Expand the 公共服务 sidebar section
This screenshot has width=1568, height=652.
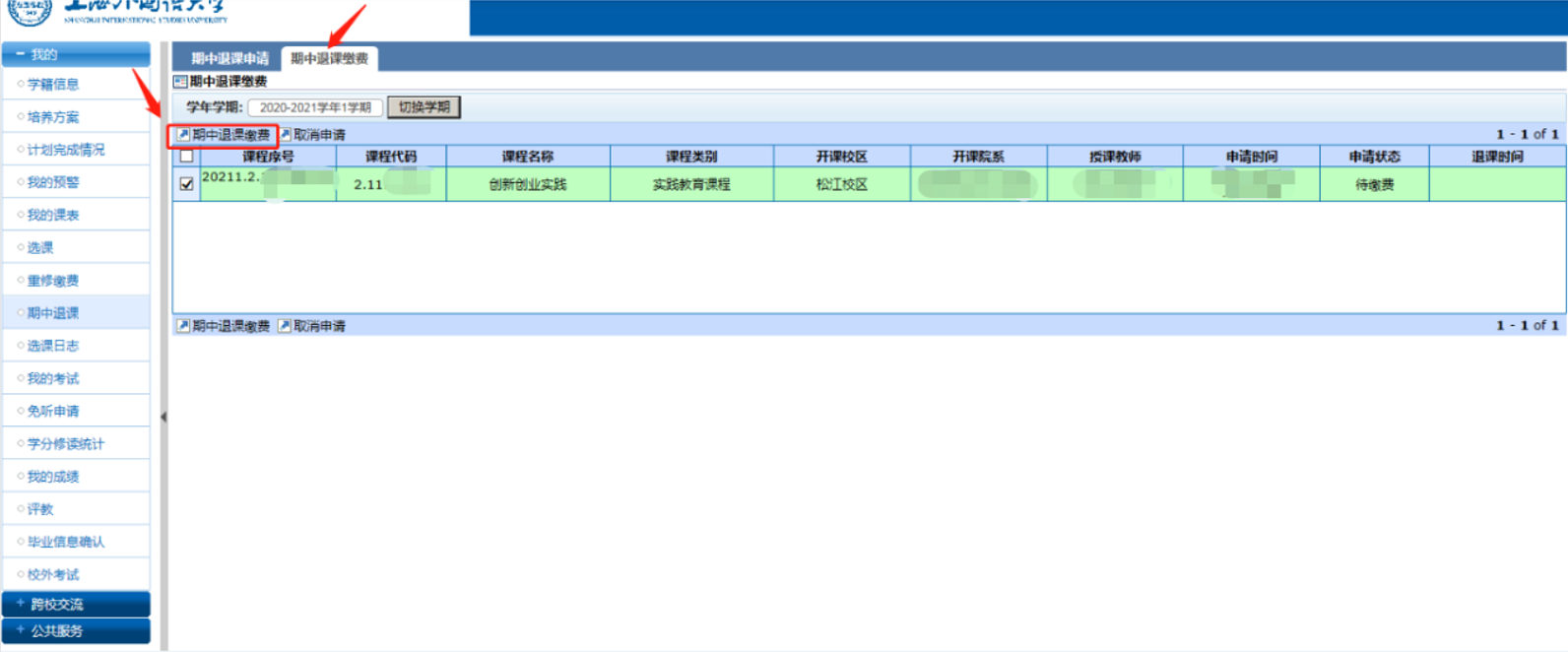pos(21,630)
